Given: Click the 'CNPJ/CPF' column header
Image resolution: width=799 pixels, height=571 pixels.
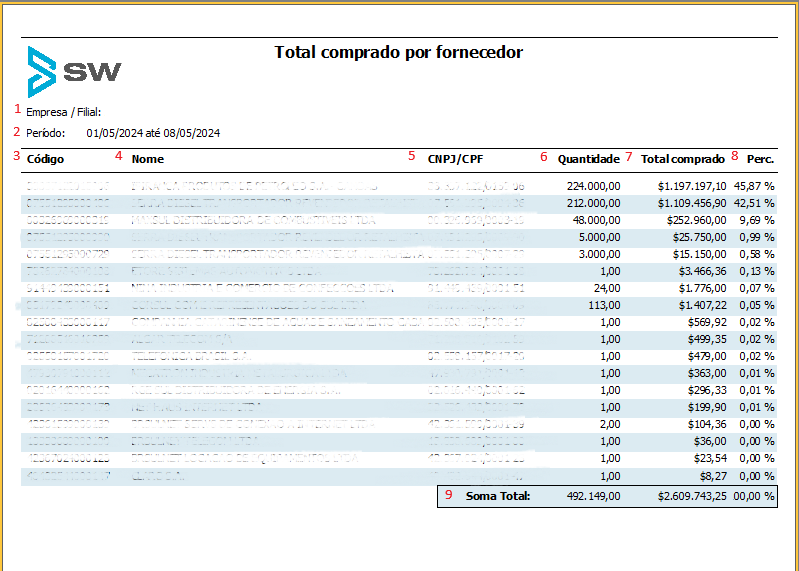Looking at the screenshot, I should [456, 159].
